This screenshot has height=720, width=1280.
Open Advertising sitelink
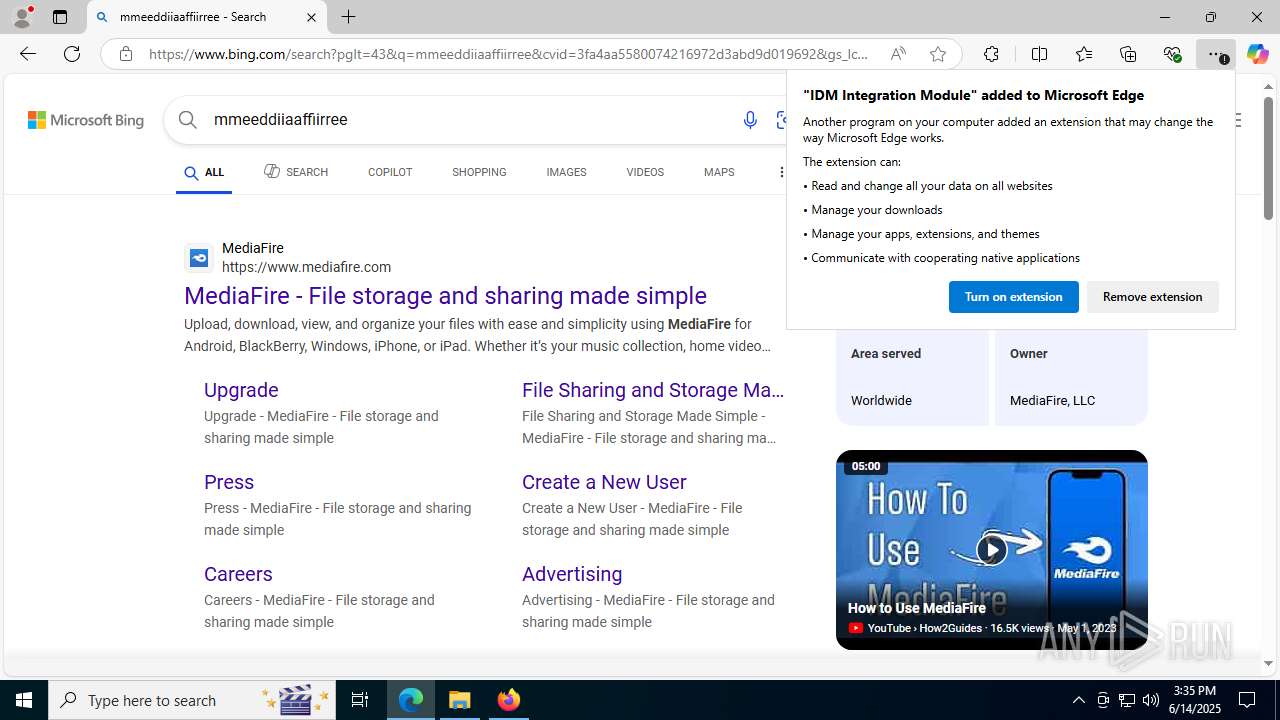tap(572, 574)
